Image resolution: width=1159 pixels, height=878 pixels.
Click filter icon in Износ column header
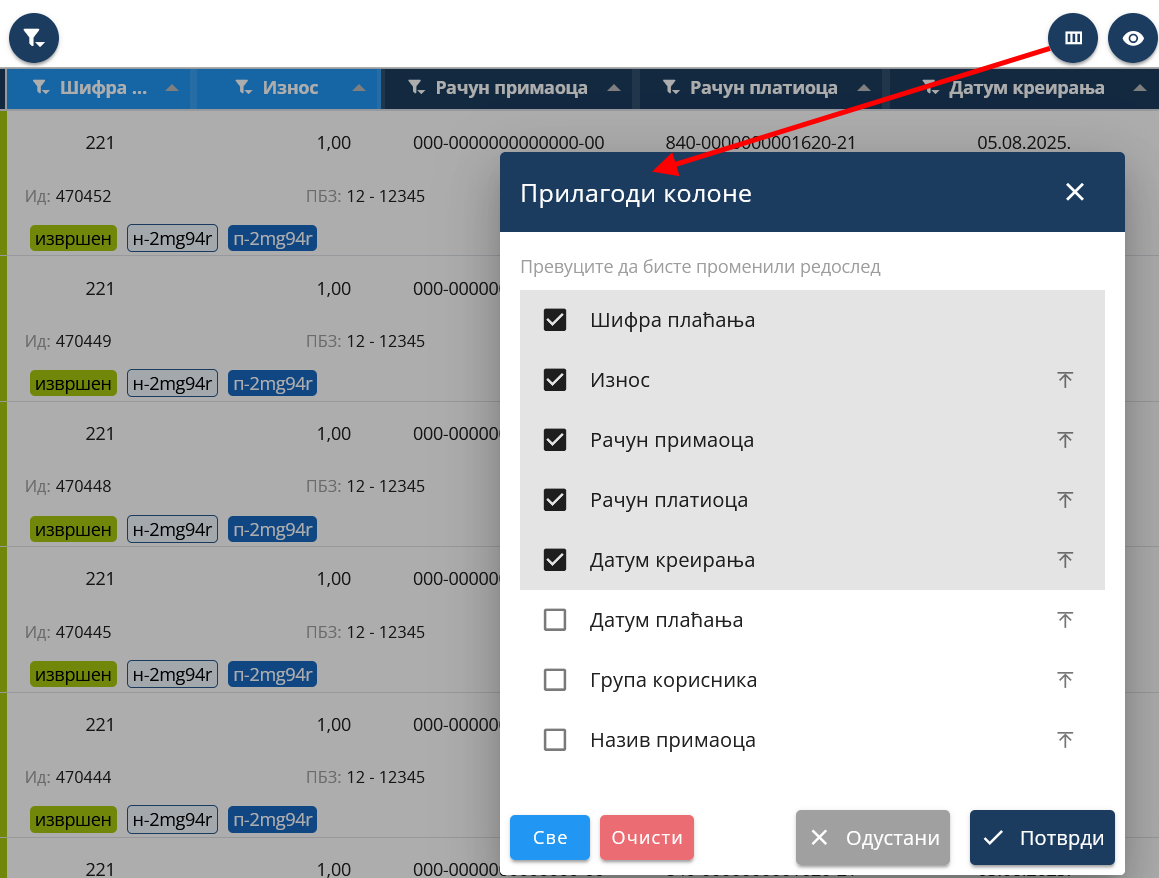243,88
